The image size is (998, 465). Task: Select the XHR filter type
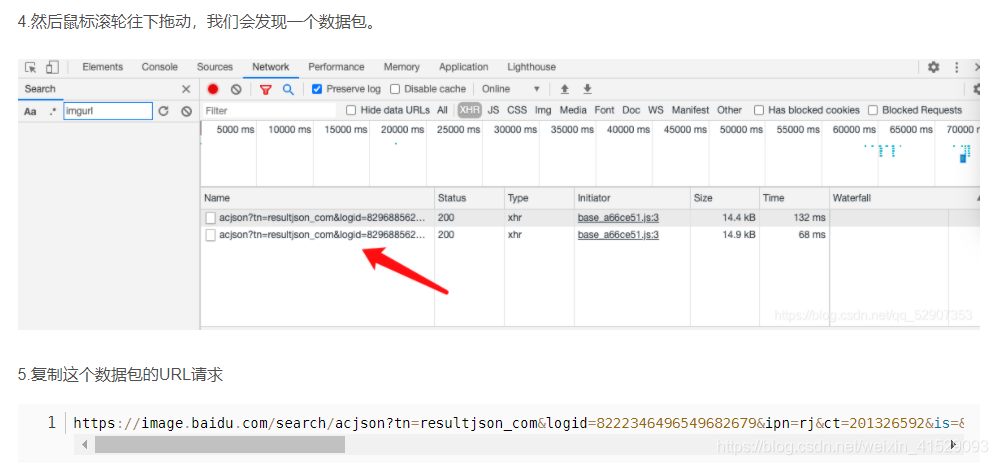click(469, 110)
